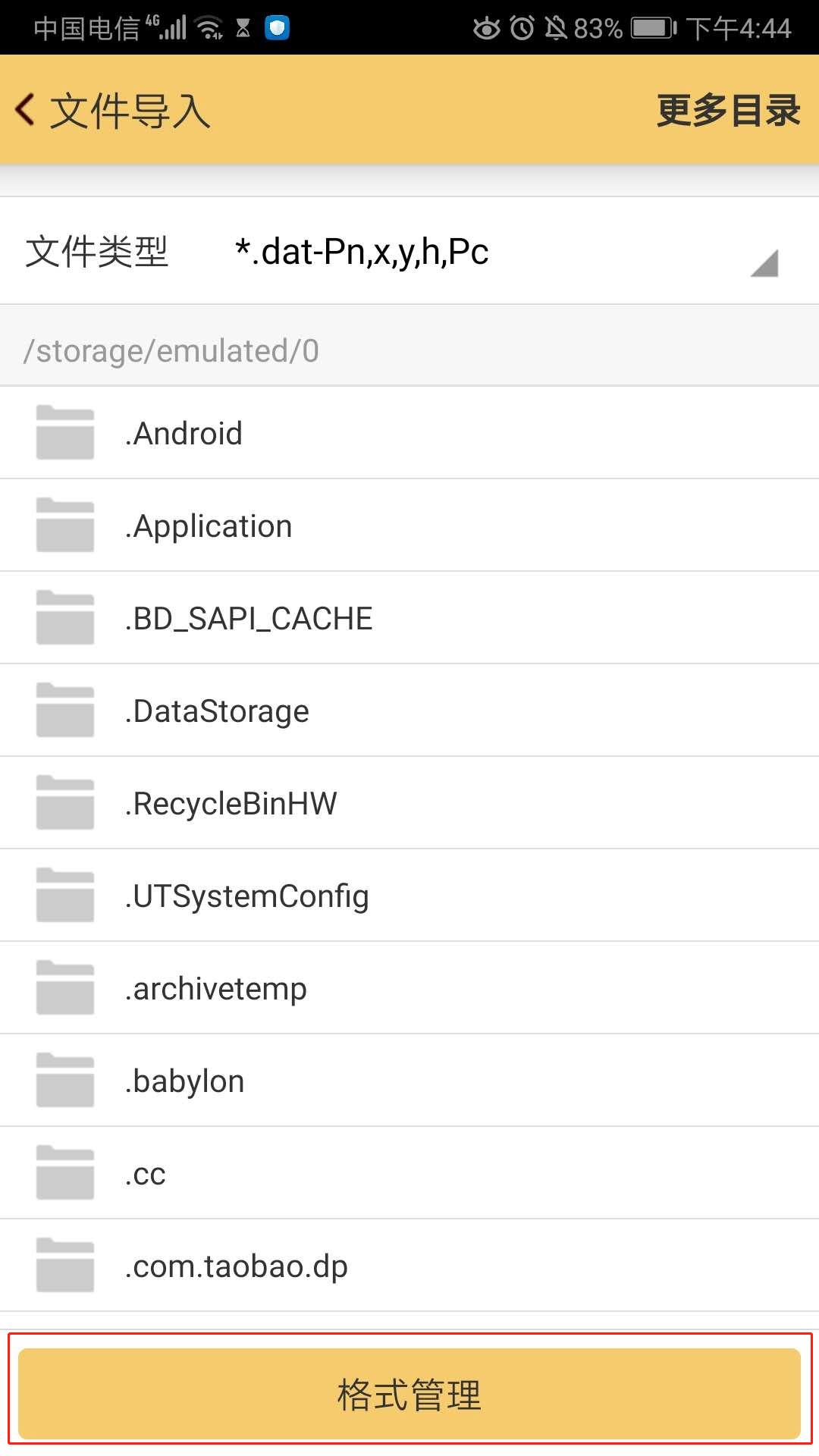Open the 更多目录 option
This screenshot has height=1456, width=819.
pyautogui.click(x=727, y=111)
